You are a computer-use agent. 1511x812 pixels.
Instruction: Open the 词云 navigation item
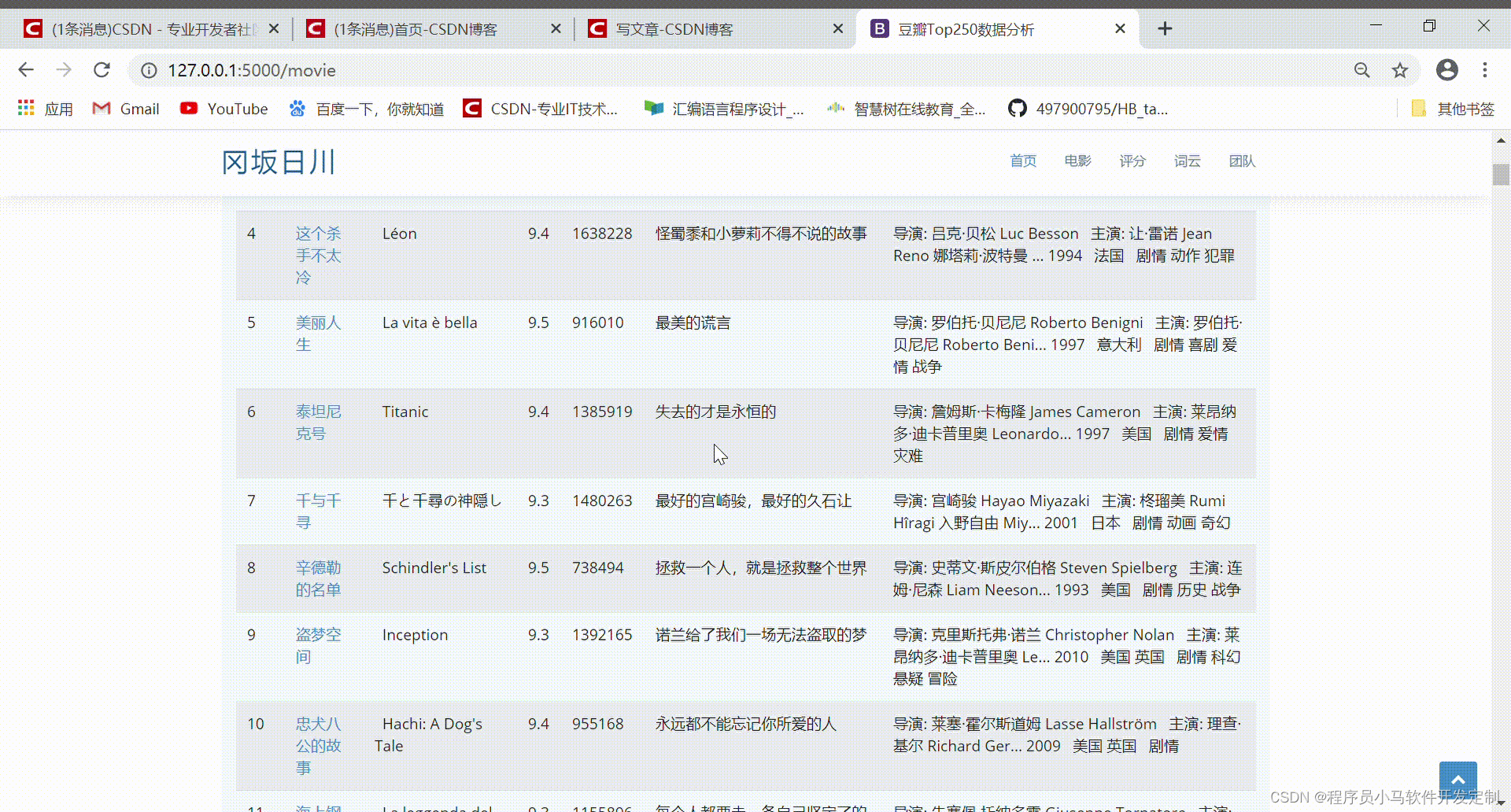1188,161
